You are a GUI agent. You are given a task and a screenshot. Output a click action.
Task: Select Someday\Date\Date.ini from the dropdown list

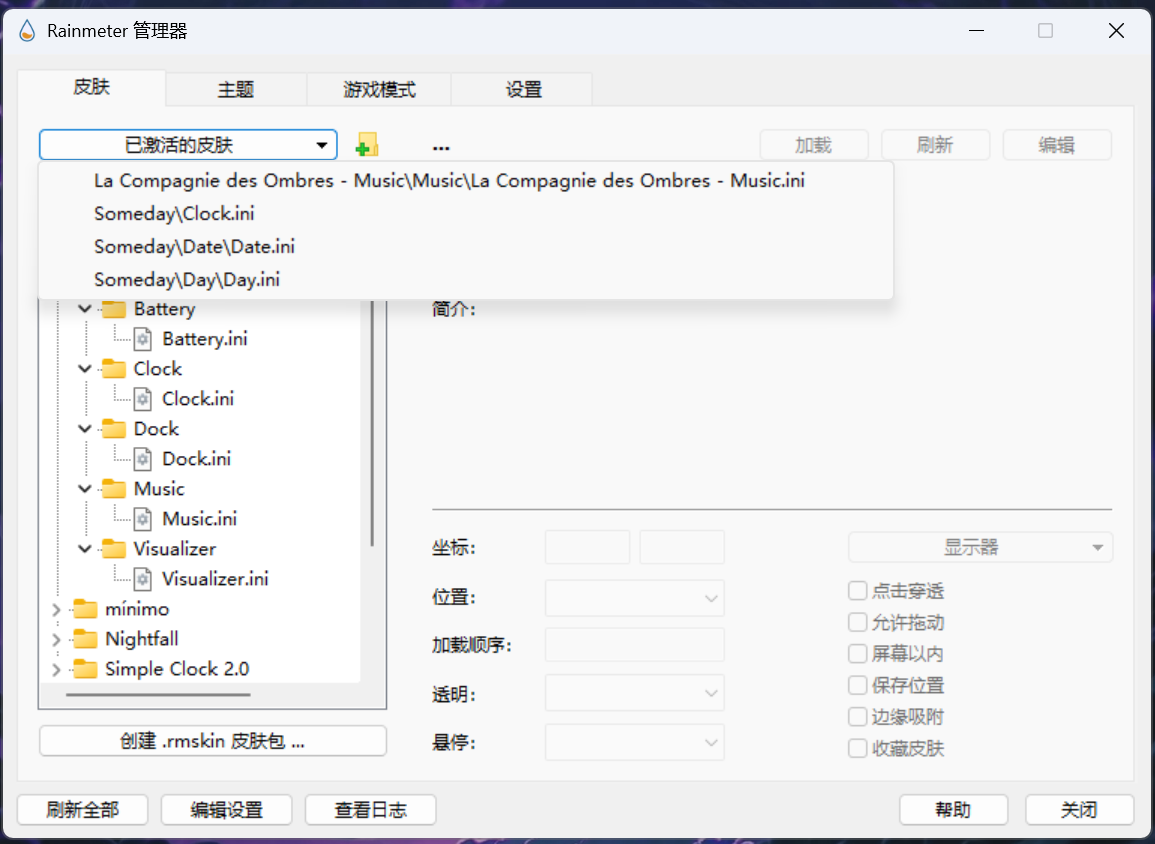(x=466, y=247)
